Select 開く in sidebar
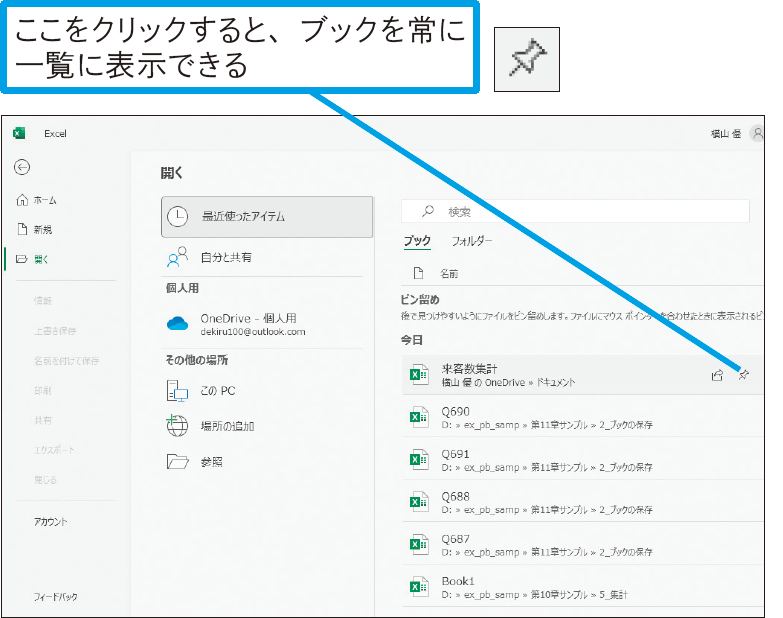The width and height of the screenshot is (783, 618). (32, 259)
